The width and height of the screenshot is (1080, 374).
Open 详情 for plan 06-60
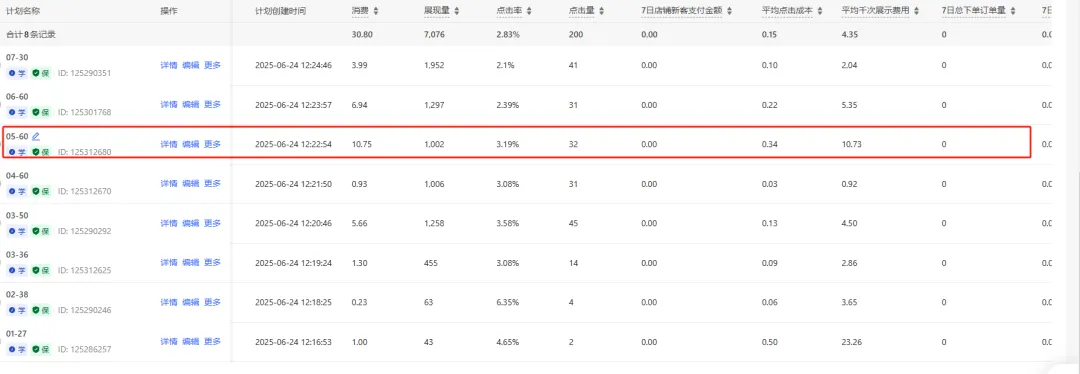(169, 105)
